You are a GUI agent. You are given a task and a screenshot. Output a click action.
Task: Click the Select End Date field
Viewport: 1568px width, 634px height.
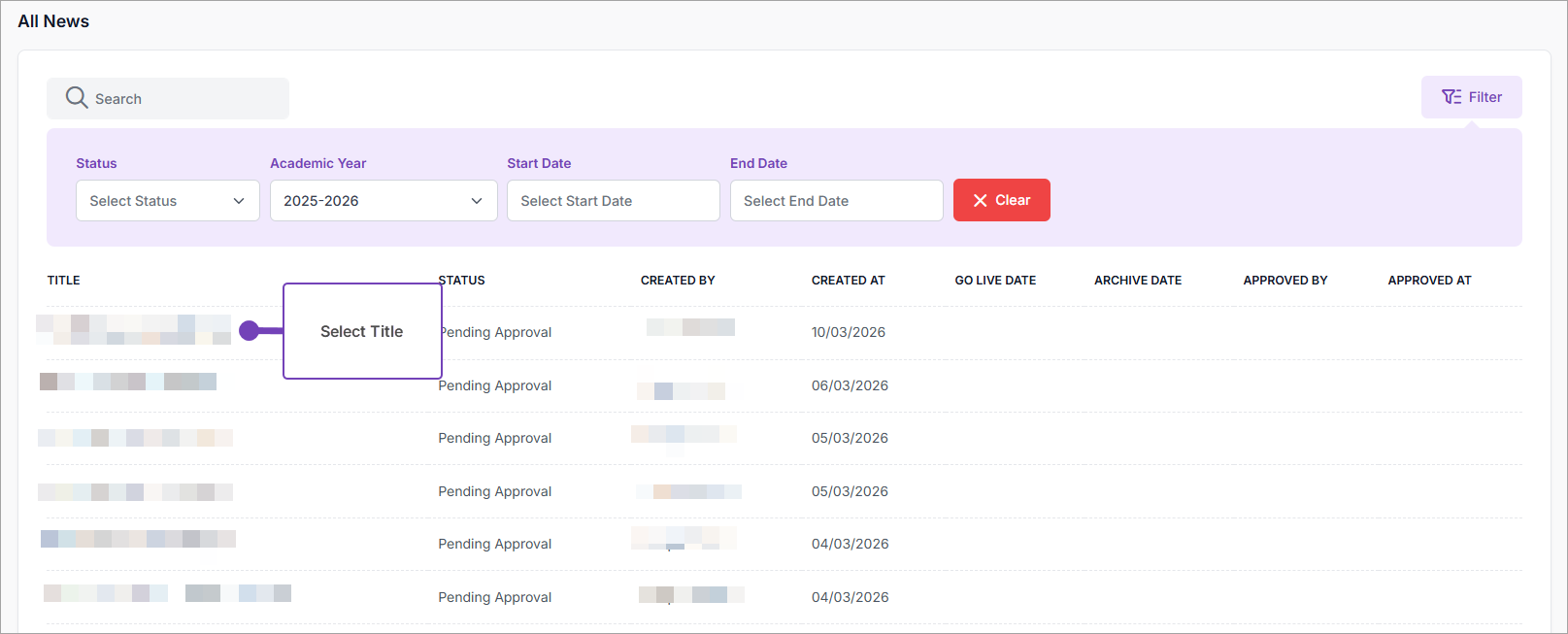836,201
